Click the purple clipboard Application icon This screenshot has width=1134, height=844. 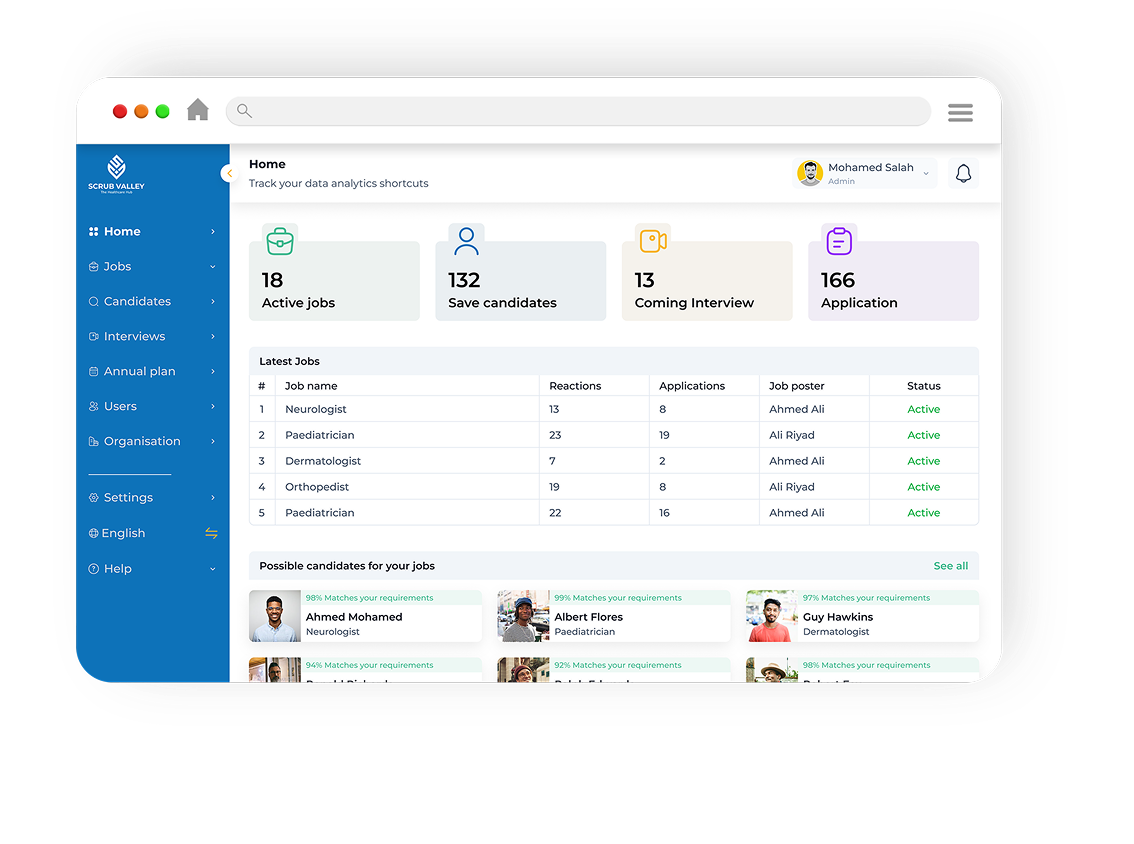click(x=839, y=241)
